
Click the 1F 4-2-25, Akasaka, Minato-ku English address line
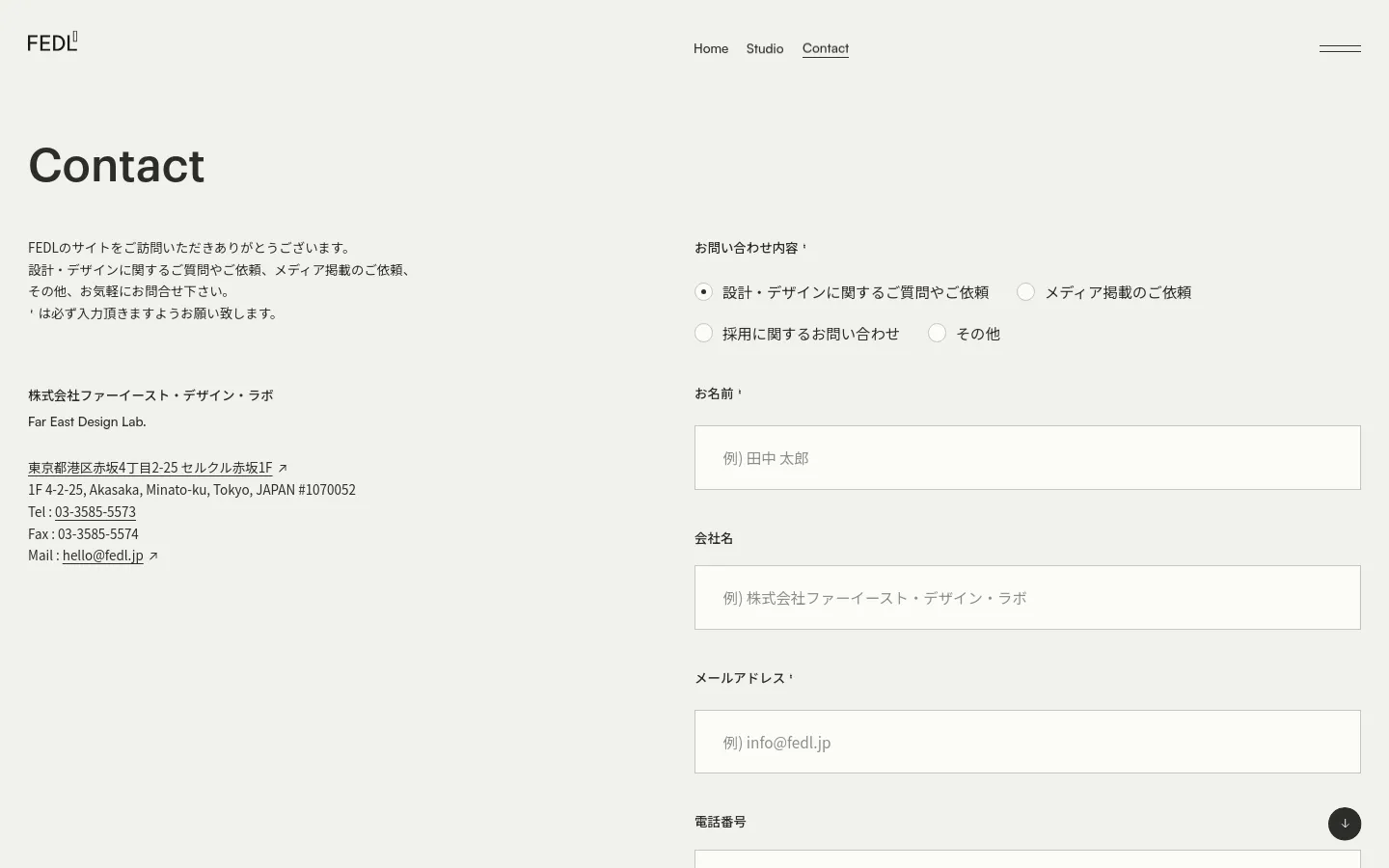click(x=192, y=490)
